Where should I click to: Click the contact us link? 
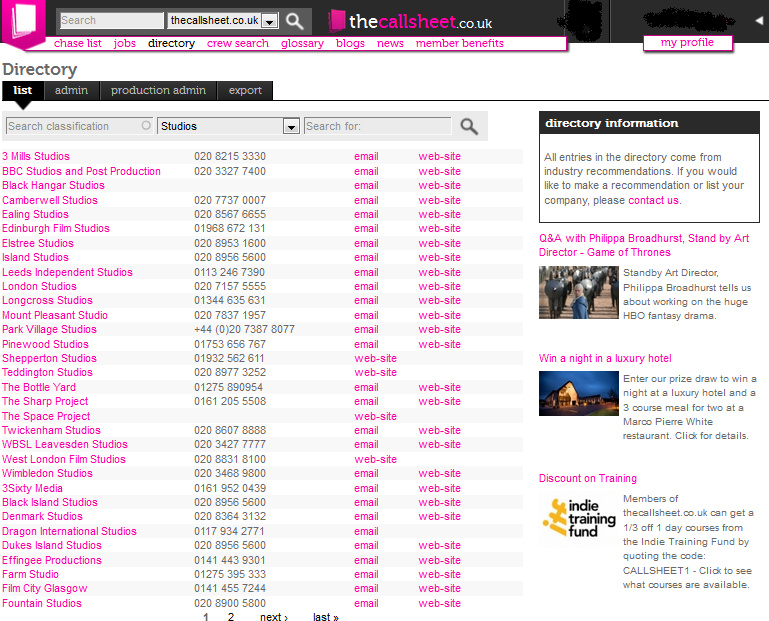653,200
